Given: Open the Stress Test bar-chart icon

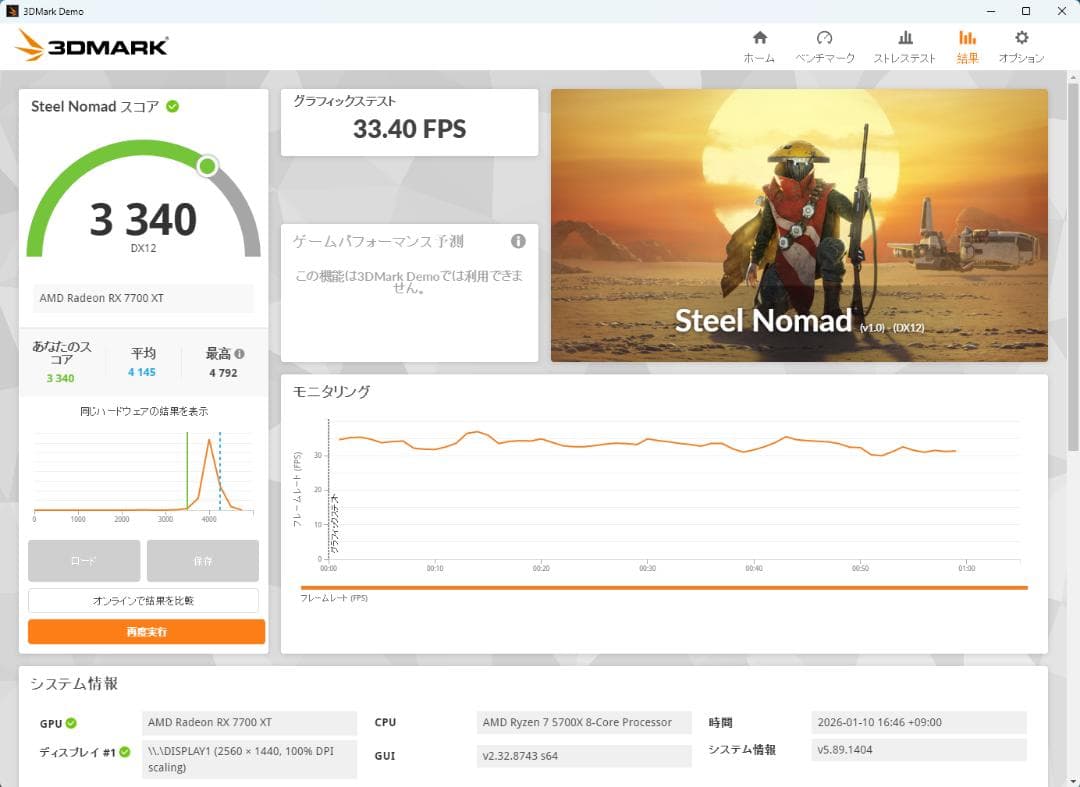Looking at the screenshot, I should [905, 41].
